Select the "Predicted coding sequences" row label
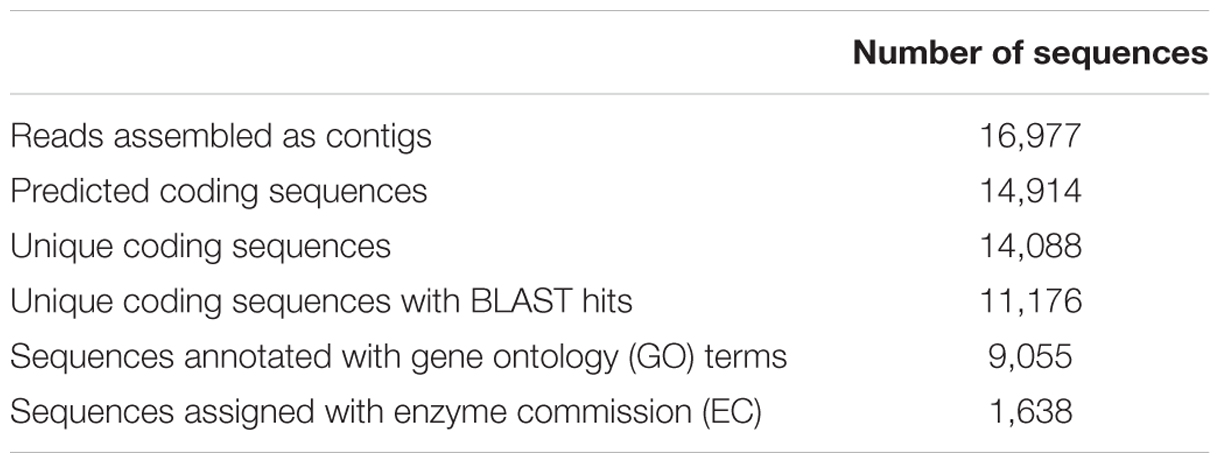 click(x=219, y=190)
